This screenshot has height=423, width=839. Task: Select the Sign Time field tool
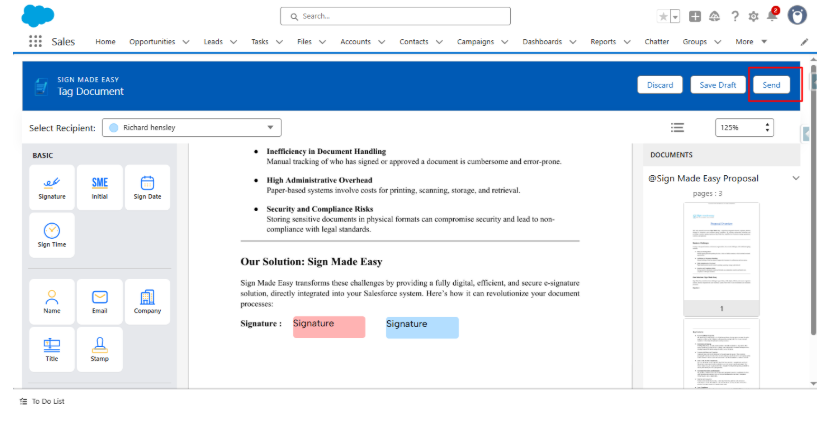[x=52, y=235]
